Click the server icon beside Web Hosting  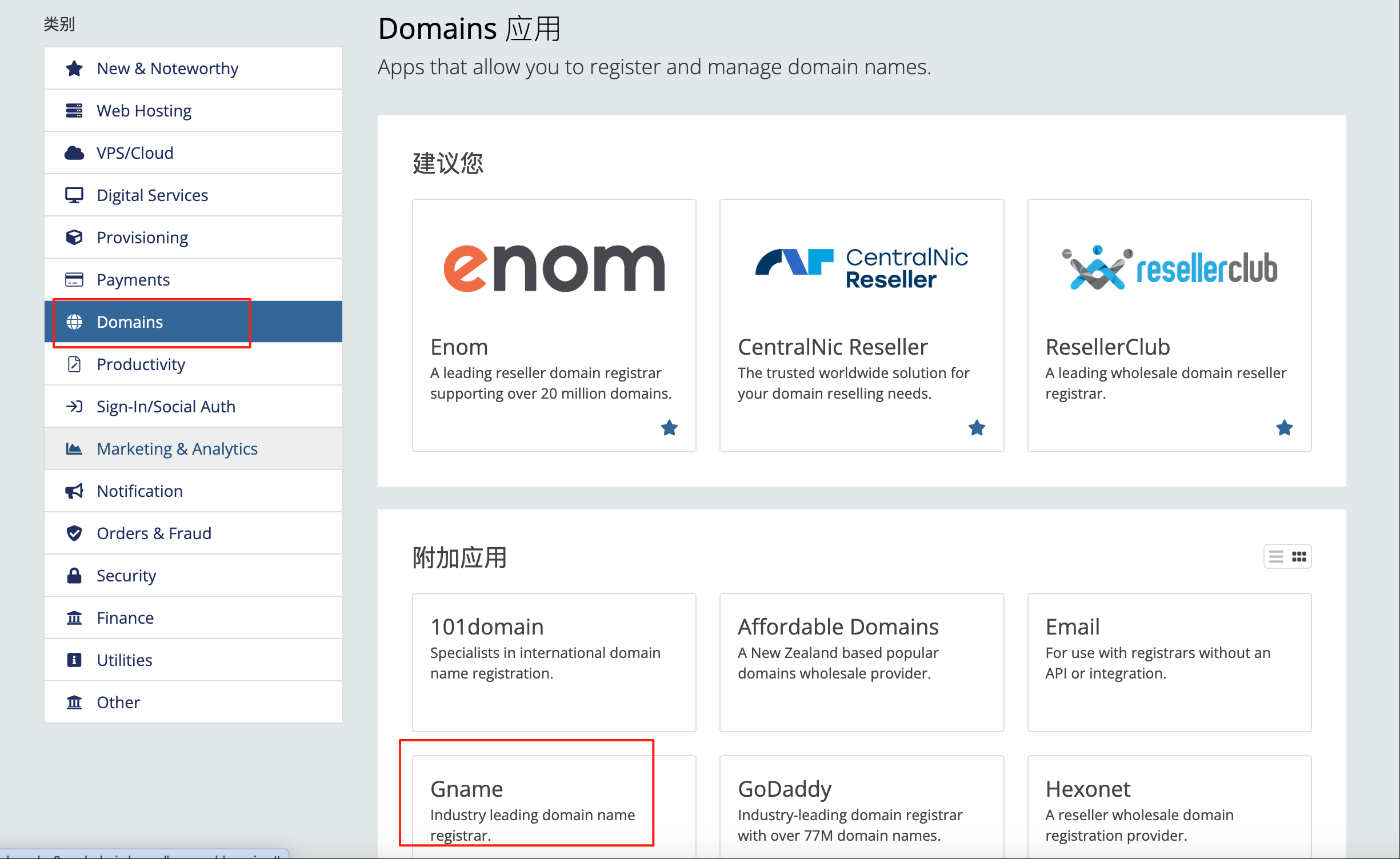coord(74,111)
